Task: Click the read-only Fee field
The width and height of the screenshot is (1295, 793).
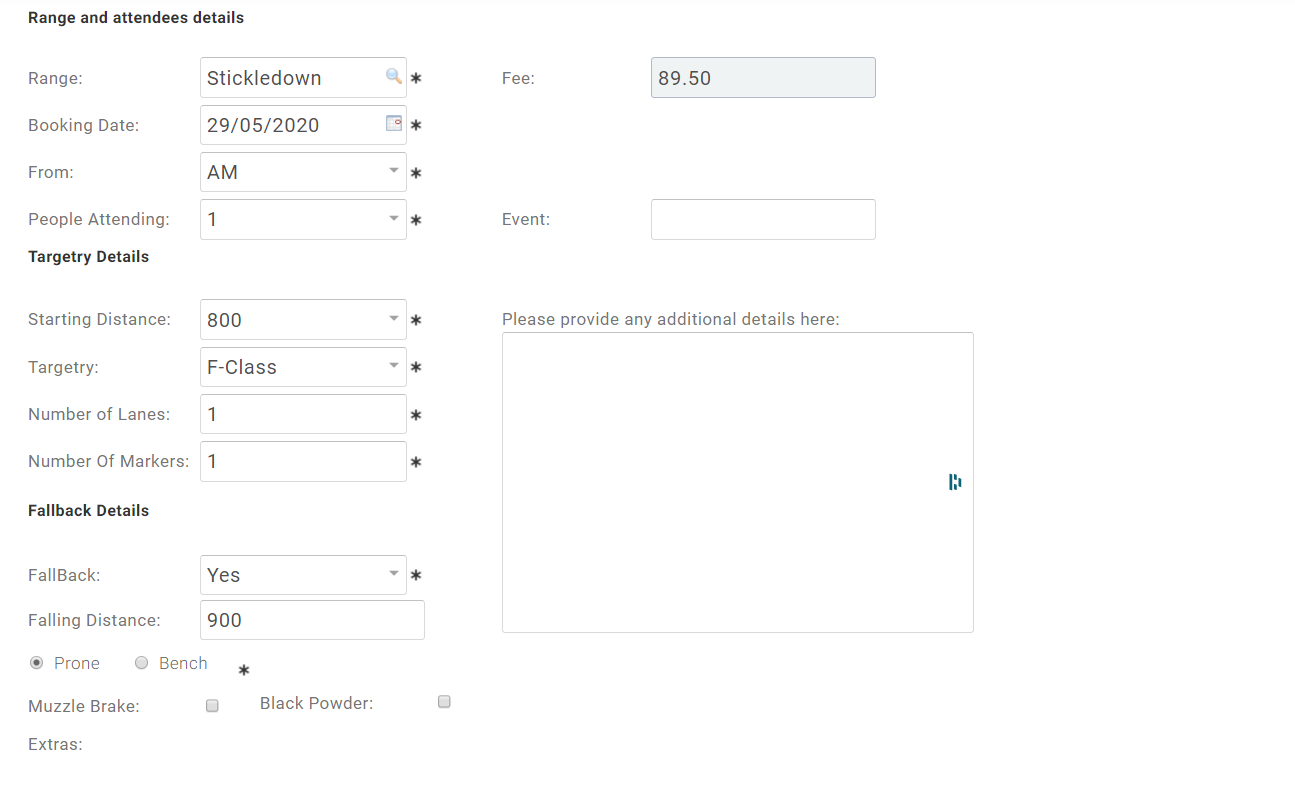Action: (763, 78)
